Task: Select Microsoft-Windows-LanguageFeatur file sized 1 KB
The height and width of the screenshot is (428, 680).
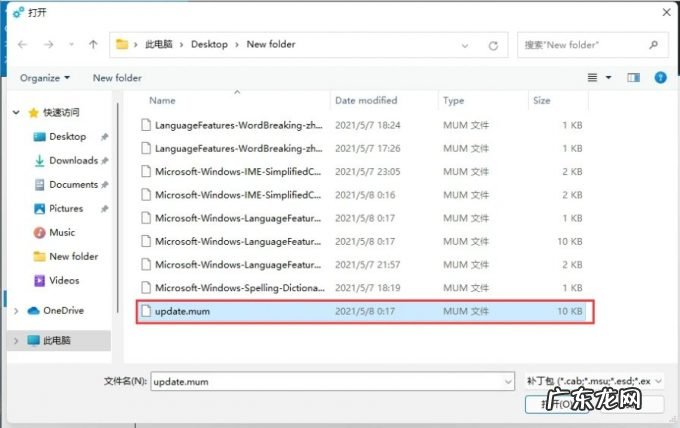Action: click(362, 218)
